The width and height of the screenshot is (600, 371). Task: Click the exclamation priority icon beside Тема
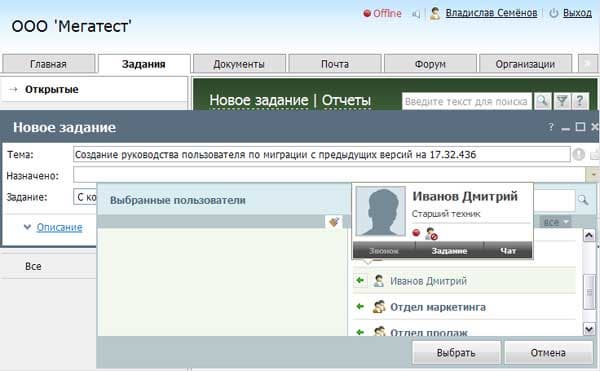pos(579,155)
